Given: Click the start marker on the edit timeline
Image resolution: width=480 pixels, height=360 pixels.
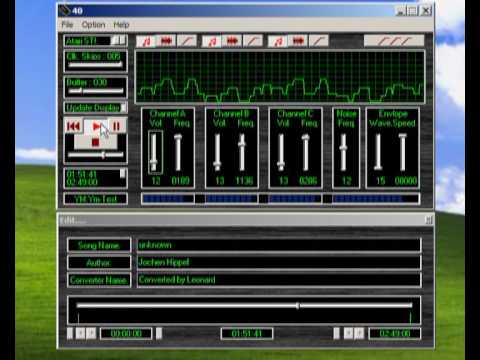Looking at the screenshot, I should click(78, 318).
